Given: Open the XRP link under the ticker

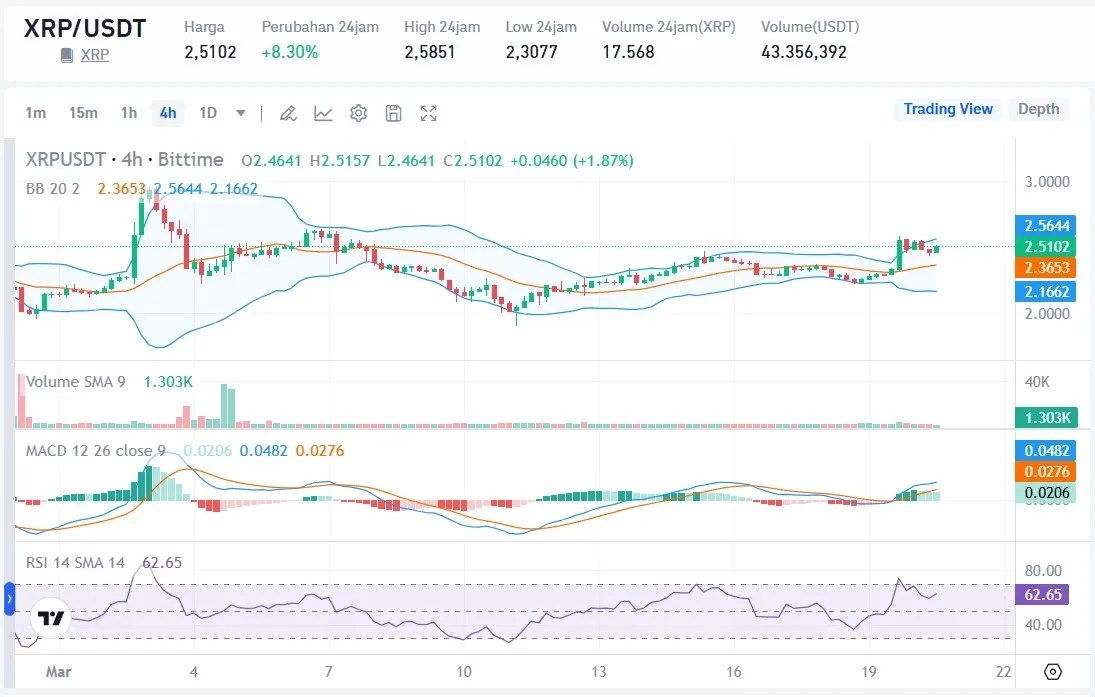Looking at the screenshot, I should 93,55.
